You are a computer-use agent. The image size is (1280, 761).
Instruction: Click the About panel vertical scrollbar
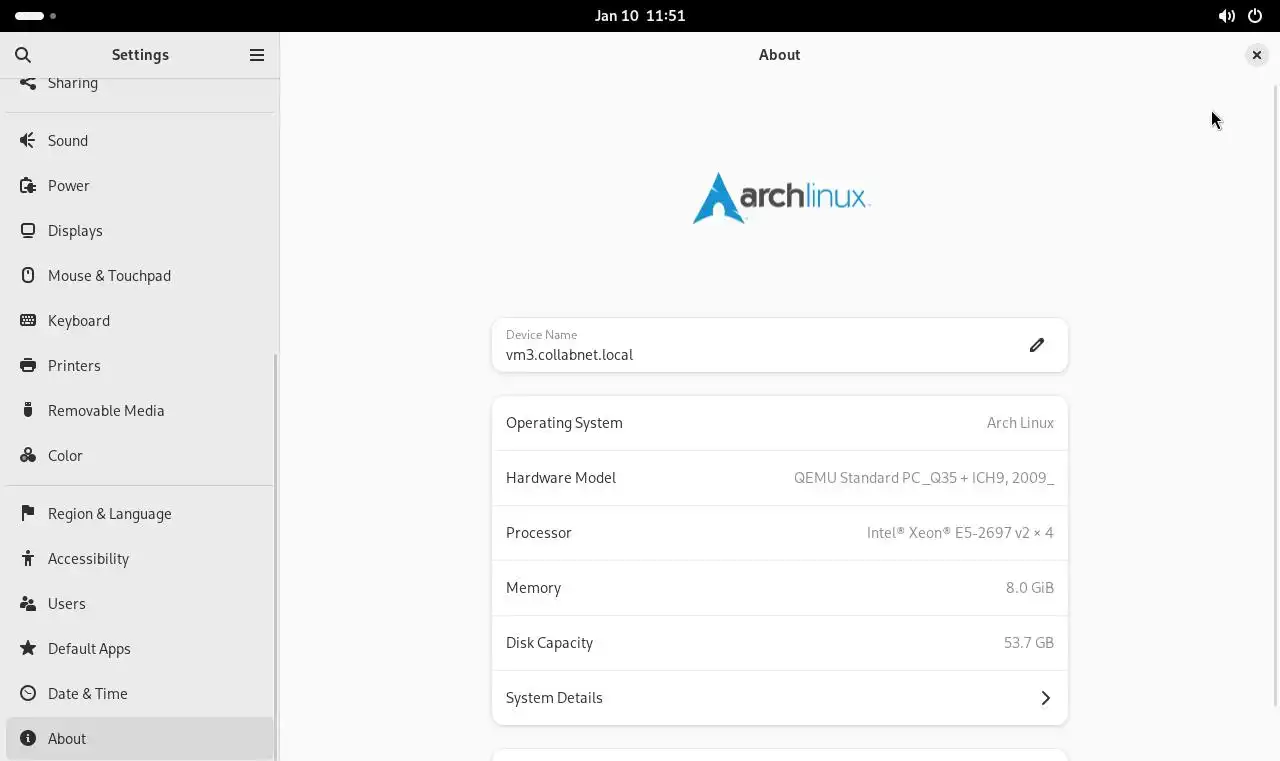[x=1276, y=396]
